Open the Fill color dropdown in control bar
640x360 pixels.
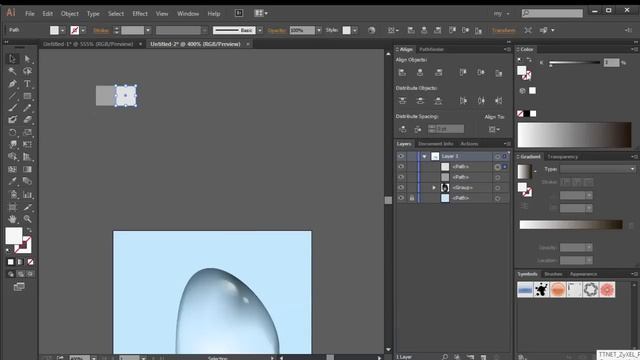pyautogui.click(x=62, y=30)
